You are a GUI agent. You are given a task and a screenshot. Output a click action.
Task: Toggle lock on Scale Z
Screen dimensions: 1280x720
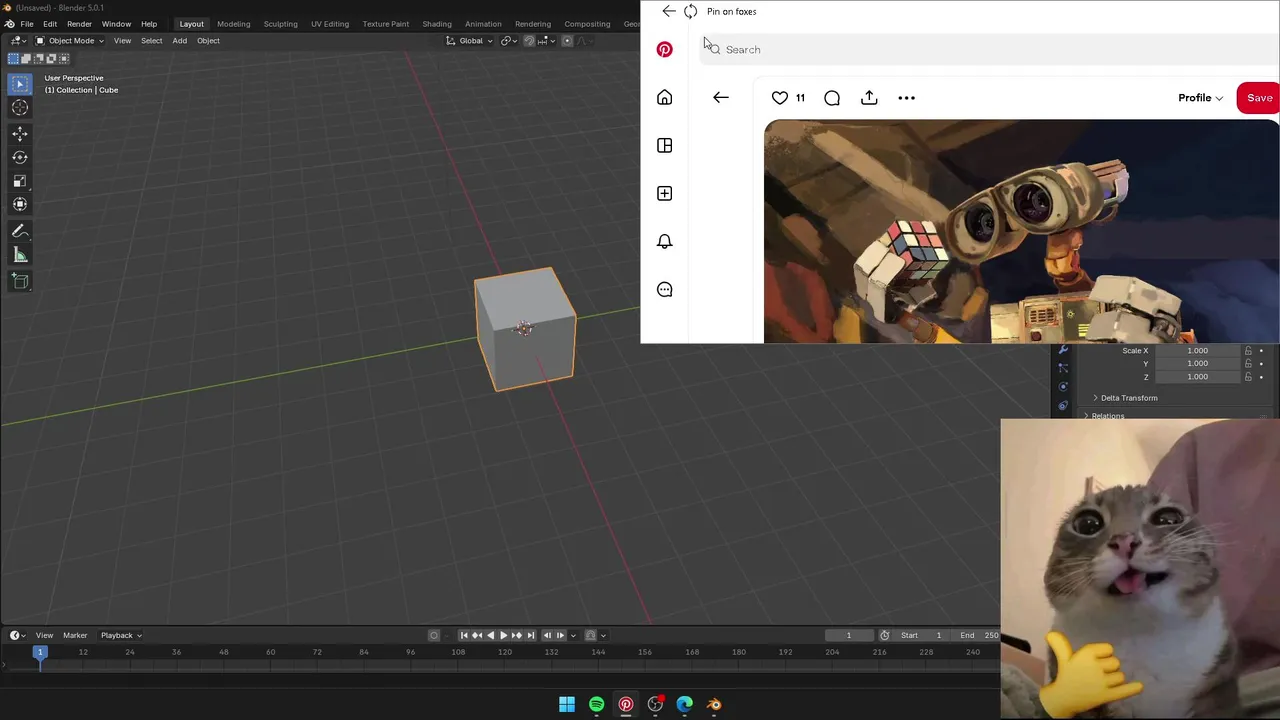tap(1248, 377)
